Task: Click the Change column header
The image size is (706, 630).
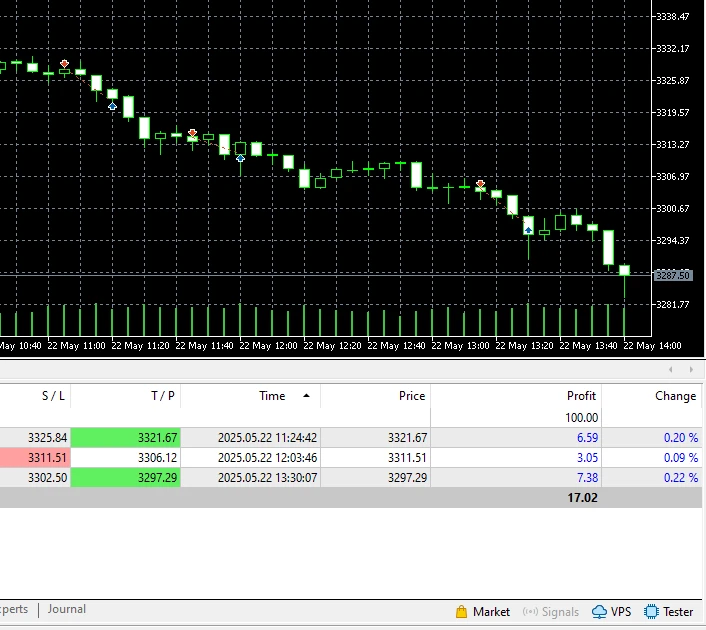Action: [x=675, y=396]
